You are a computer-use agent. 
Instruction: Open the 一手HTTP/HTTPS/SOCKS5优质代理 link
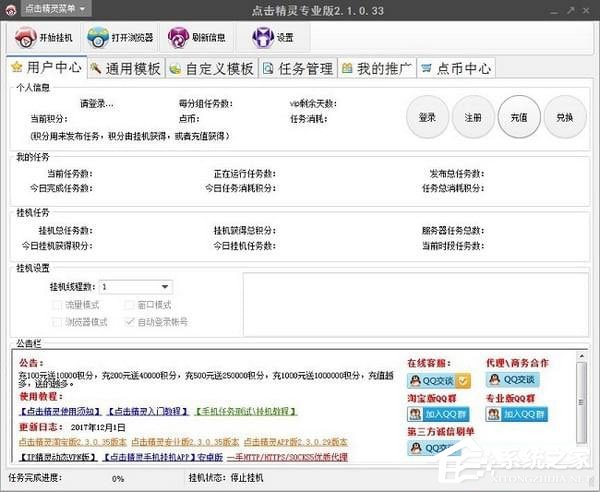(x=287, y=457)
